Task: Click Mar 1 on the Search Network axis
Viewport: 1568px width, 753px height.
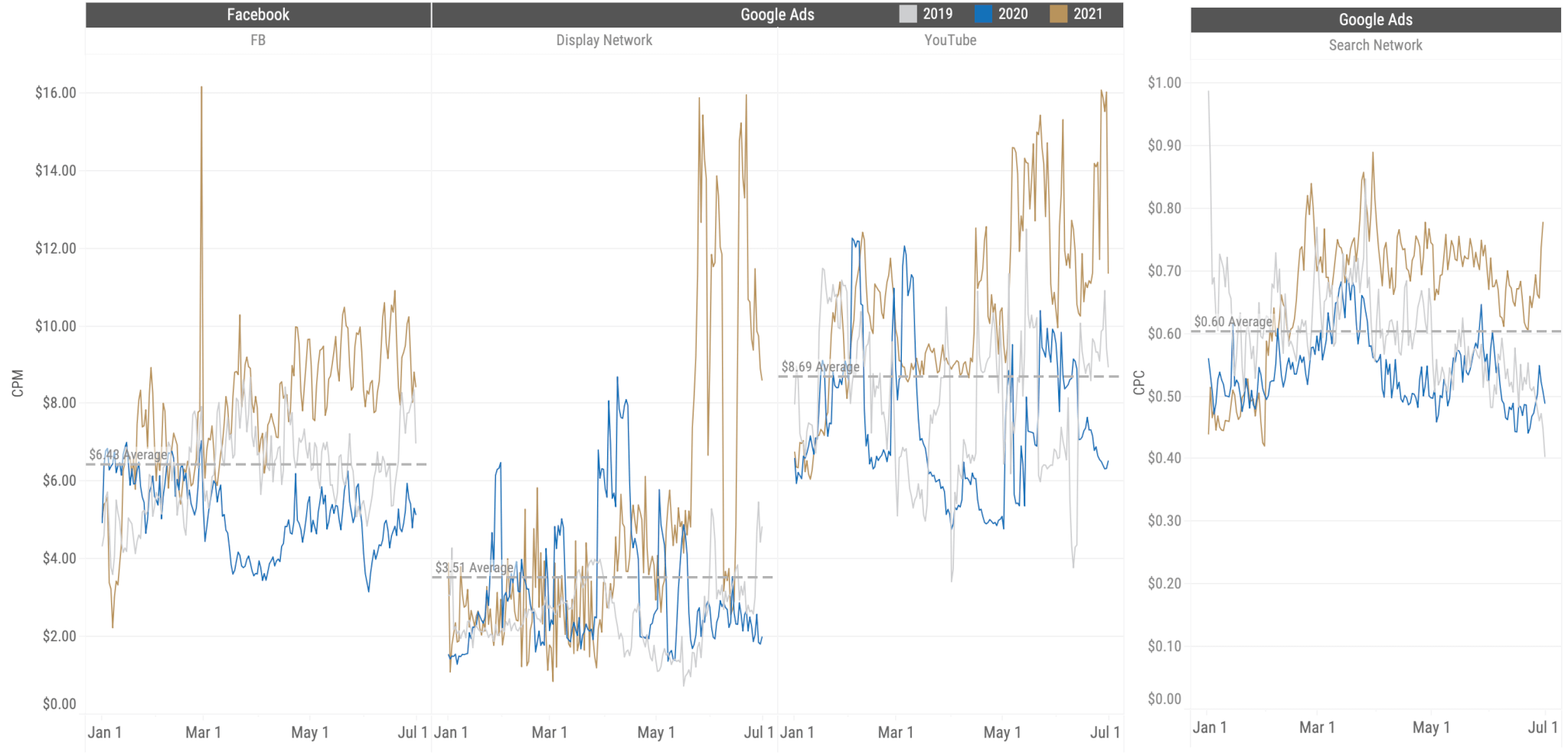Action: tap(1317, 728)
